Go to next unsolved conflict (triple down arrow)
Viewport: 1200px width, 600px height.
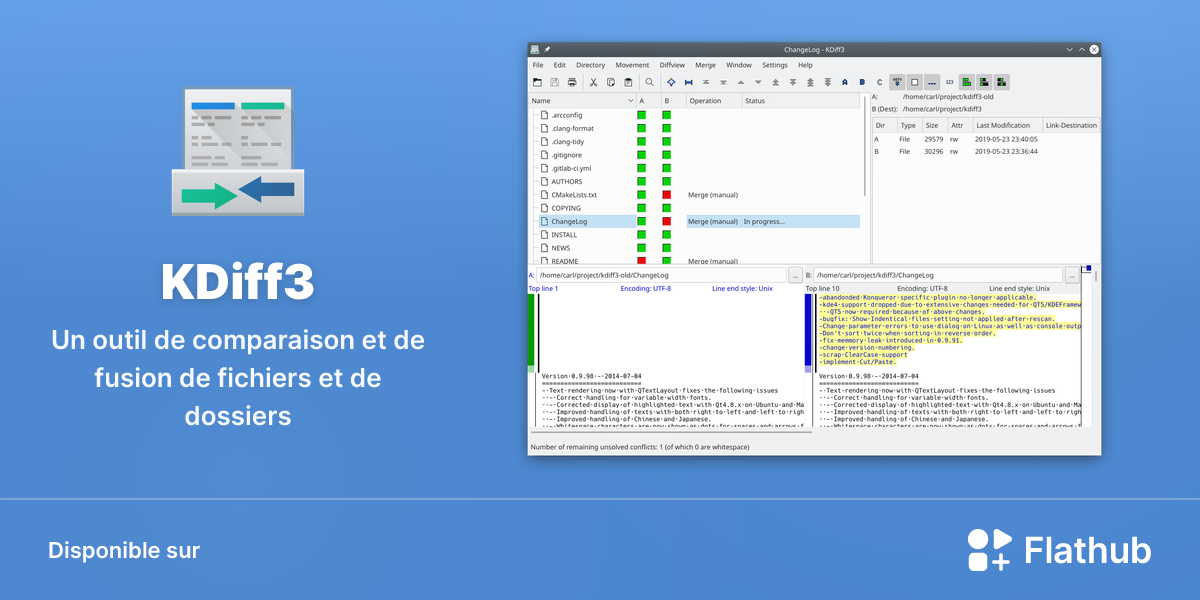[828, 82]
